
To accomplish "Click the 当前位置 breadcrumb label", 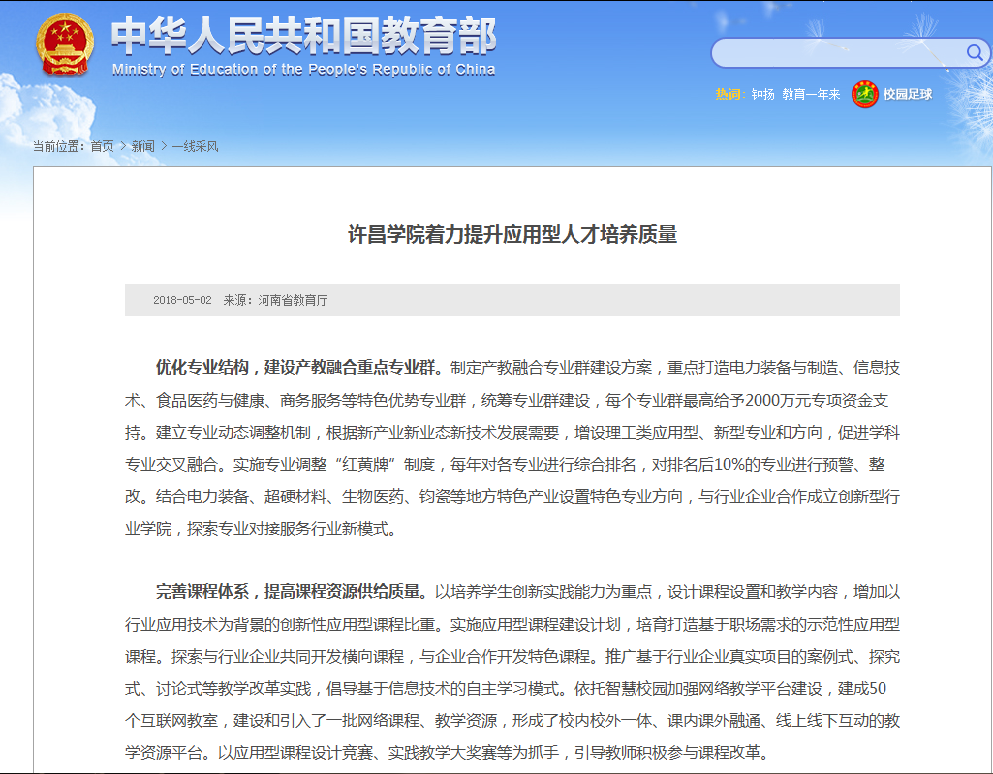I will (58, 146).
